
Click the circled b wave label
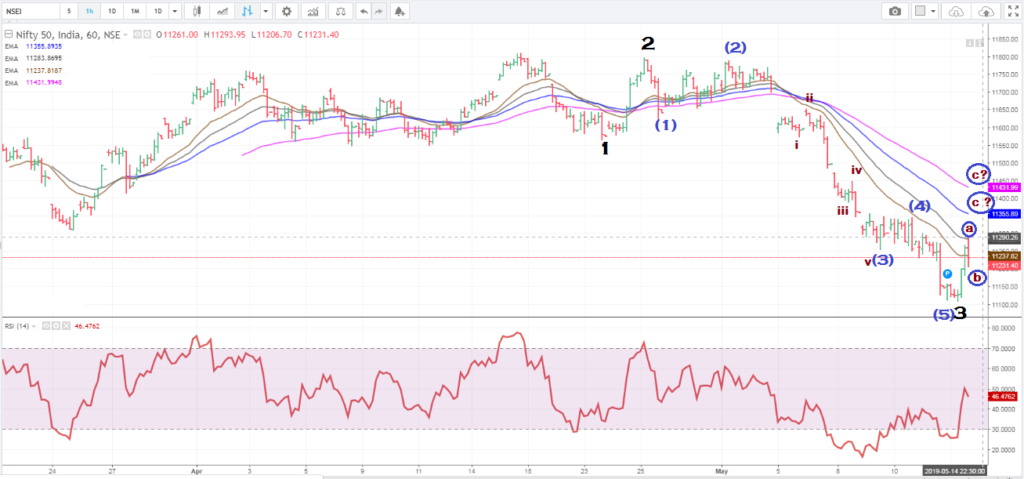point(978,278)
